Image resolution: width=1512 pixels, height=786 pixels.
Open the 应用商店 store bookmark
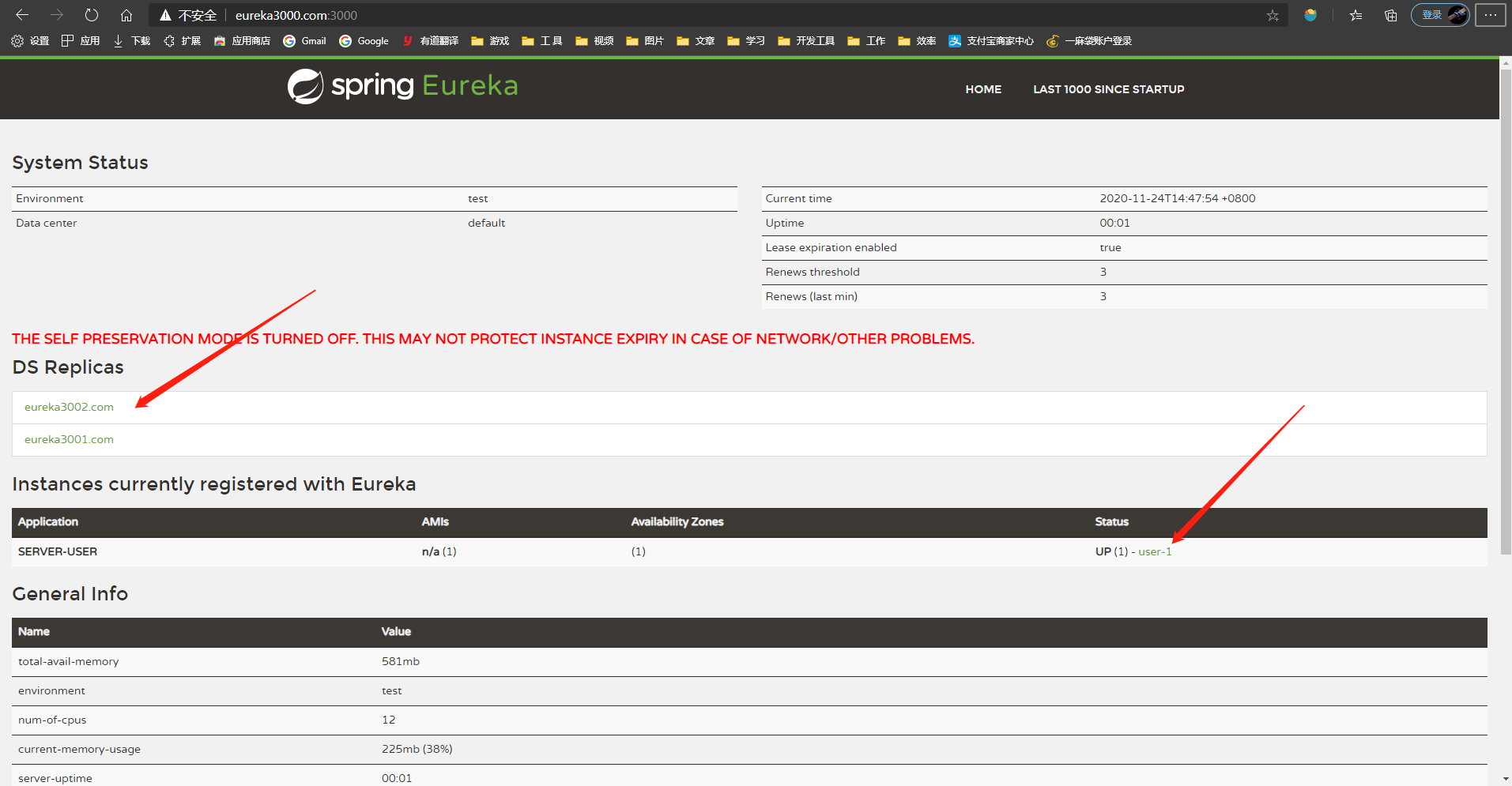tap(242, 41)
